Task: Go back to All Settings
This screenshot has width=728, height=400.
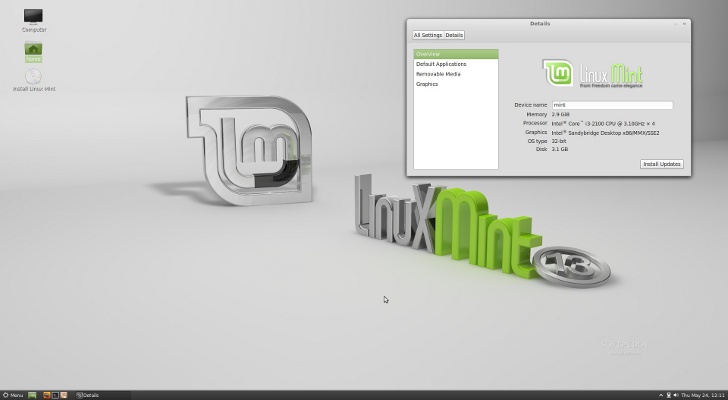Action: tap(428, 35)
